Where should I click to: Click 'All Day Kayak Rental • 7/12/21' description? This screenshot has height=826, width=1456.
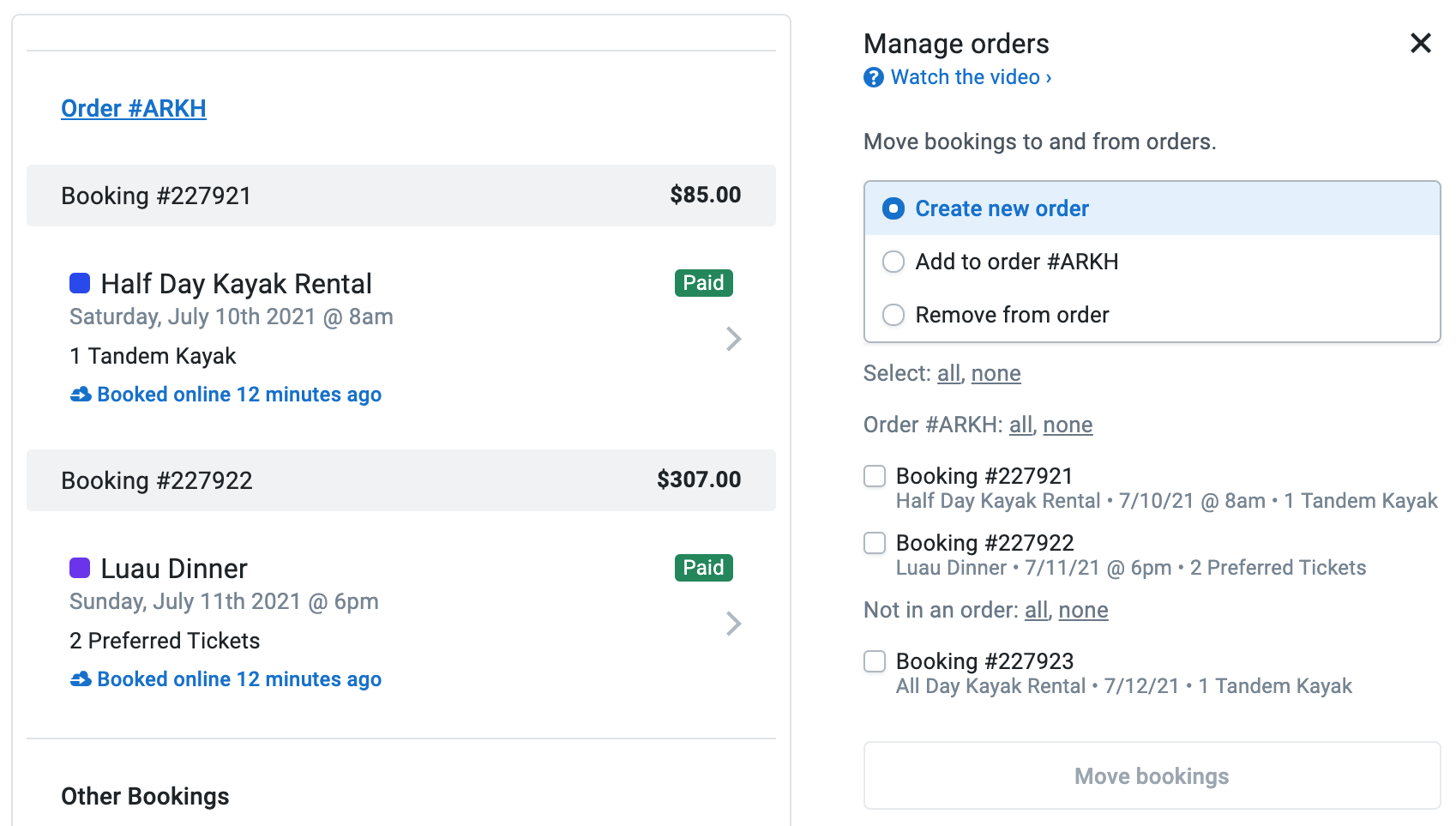coord(1123,686)
